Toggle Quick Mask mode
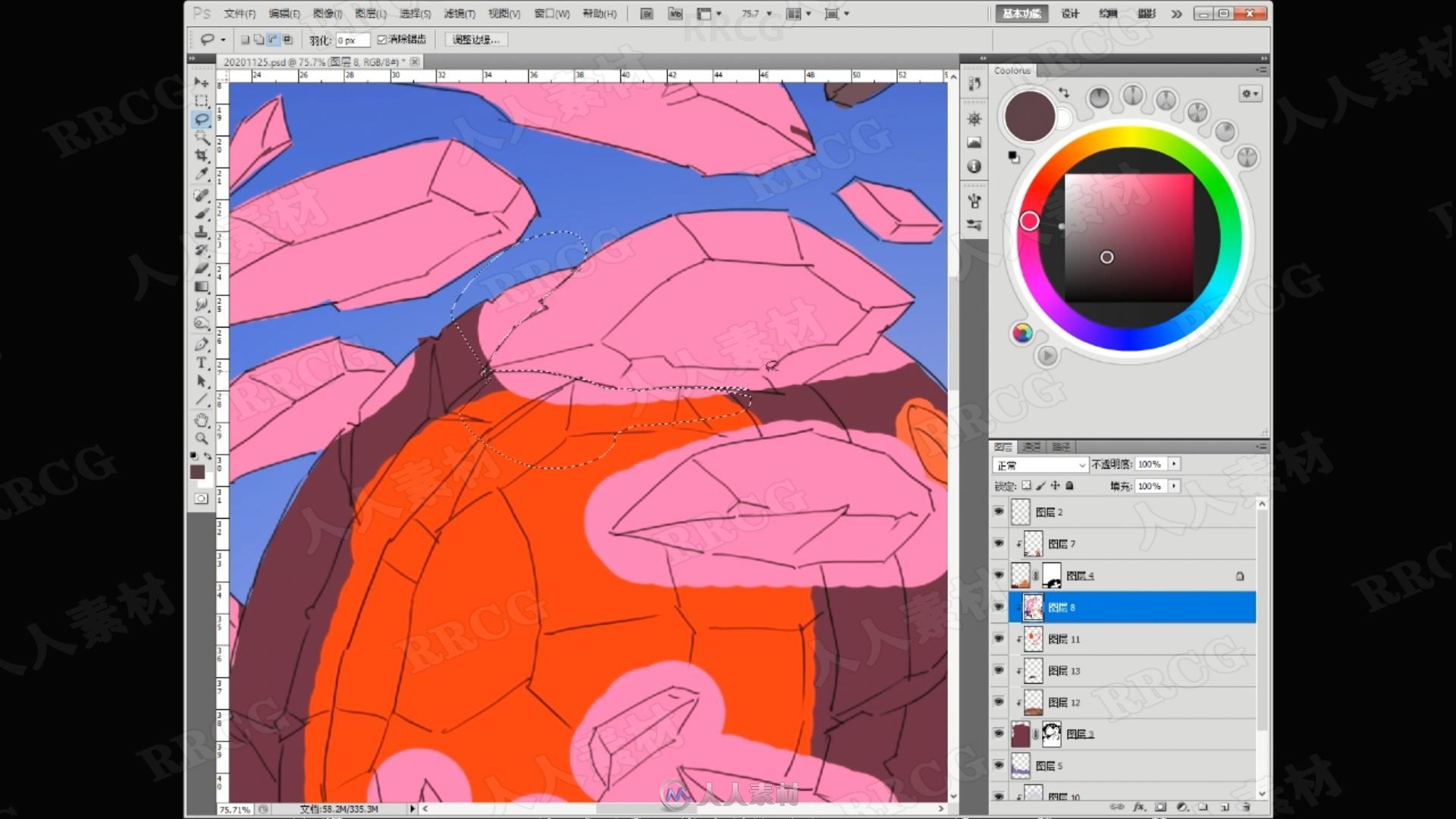The image size is (1456, 819). pos(201,499)
